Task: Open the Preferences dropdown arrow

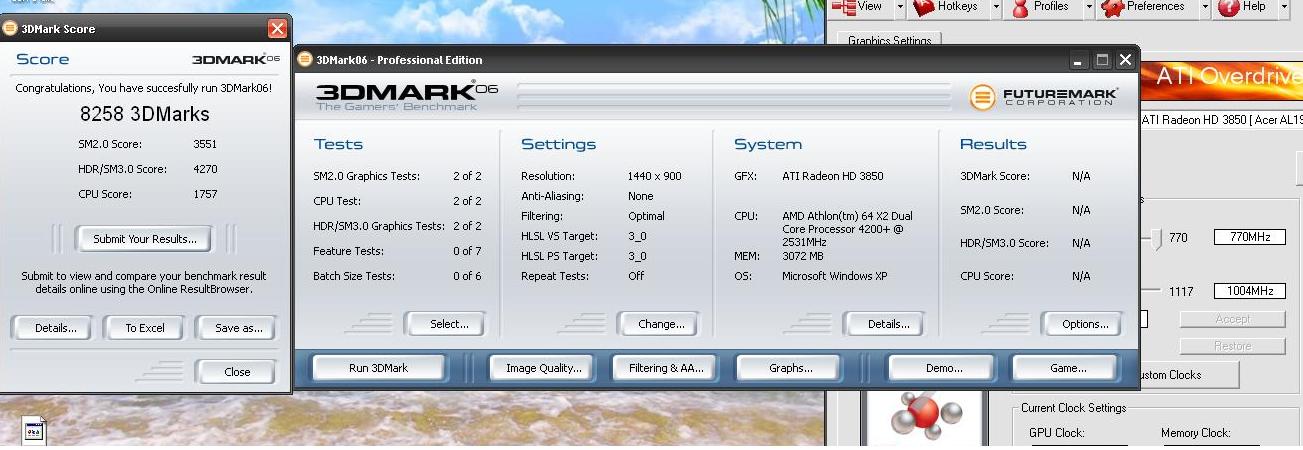Action: click(x=1204, y=6)
